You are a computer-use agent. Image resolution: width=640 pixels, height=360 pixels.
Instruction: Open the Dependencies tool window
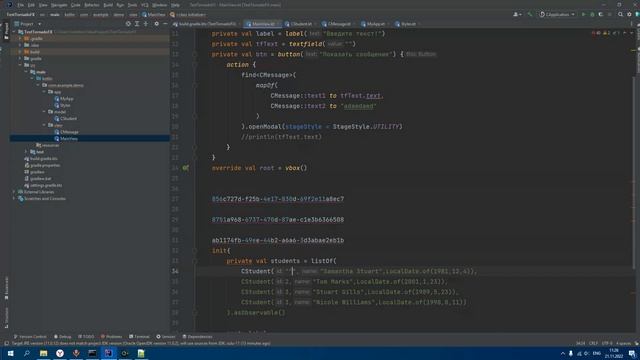pos(197,337)
